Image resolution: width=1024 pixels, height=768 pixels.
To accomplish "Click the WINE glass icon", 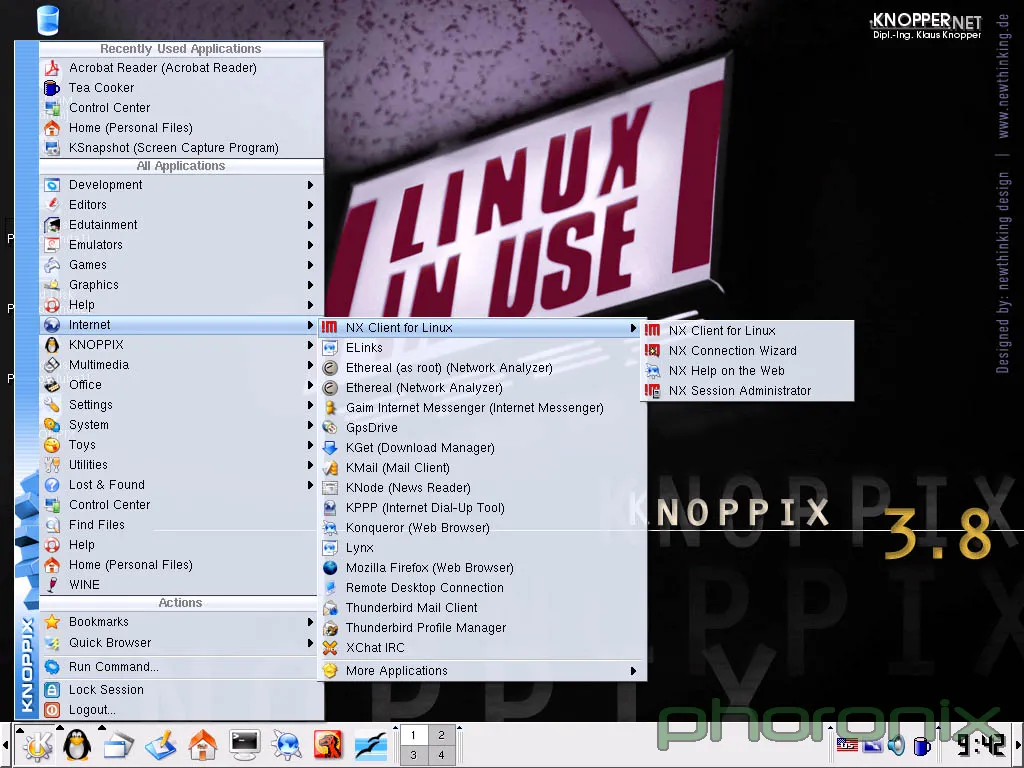I will pyautogui.click(x=52, y=584).
